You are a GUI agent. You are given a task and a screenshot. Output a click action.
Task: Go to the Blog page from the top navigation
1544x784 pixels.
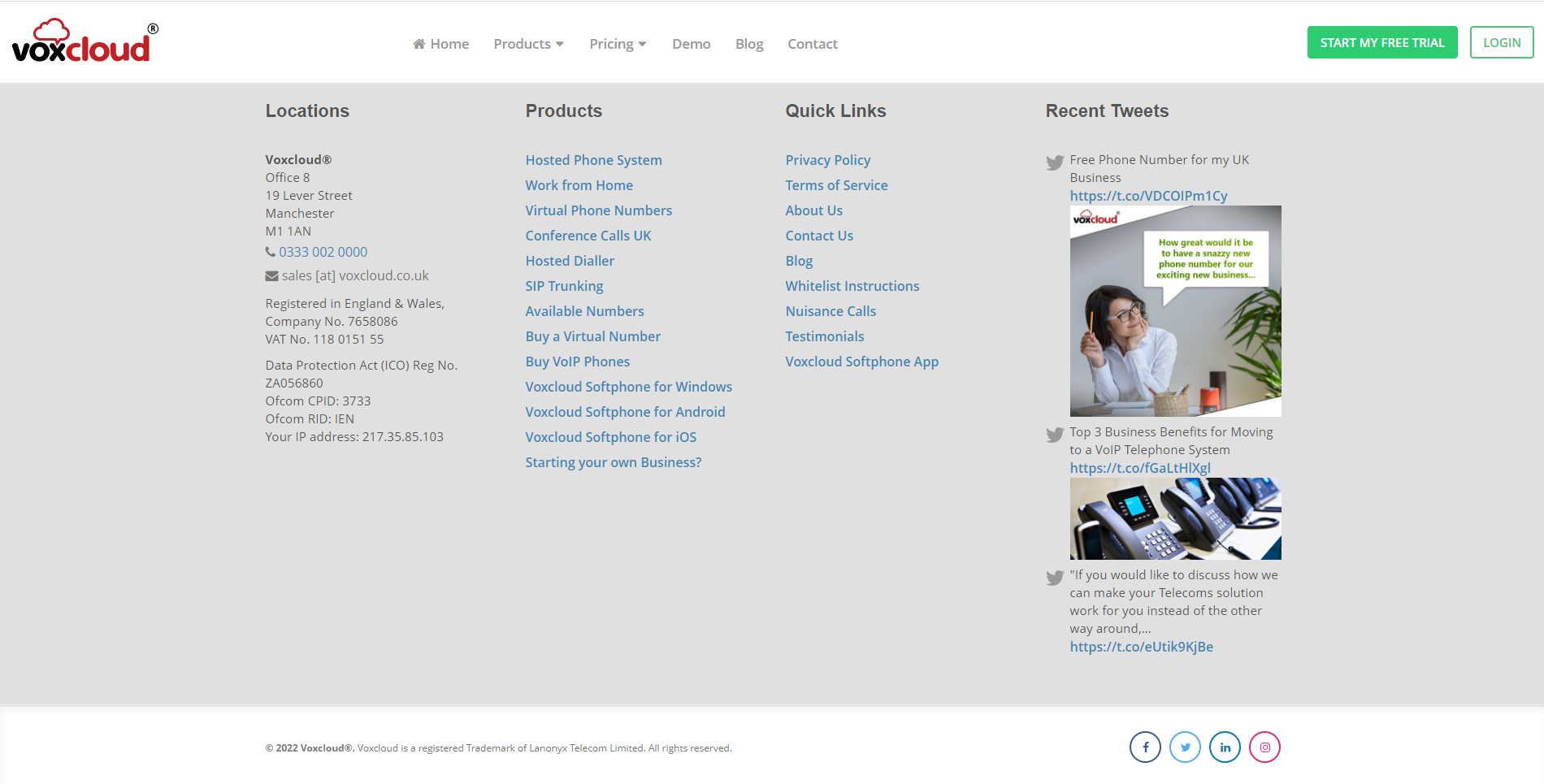pyautogui.click(x=748, y=44)
